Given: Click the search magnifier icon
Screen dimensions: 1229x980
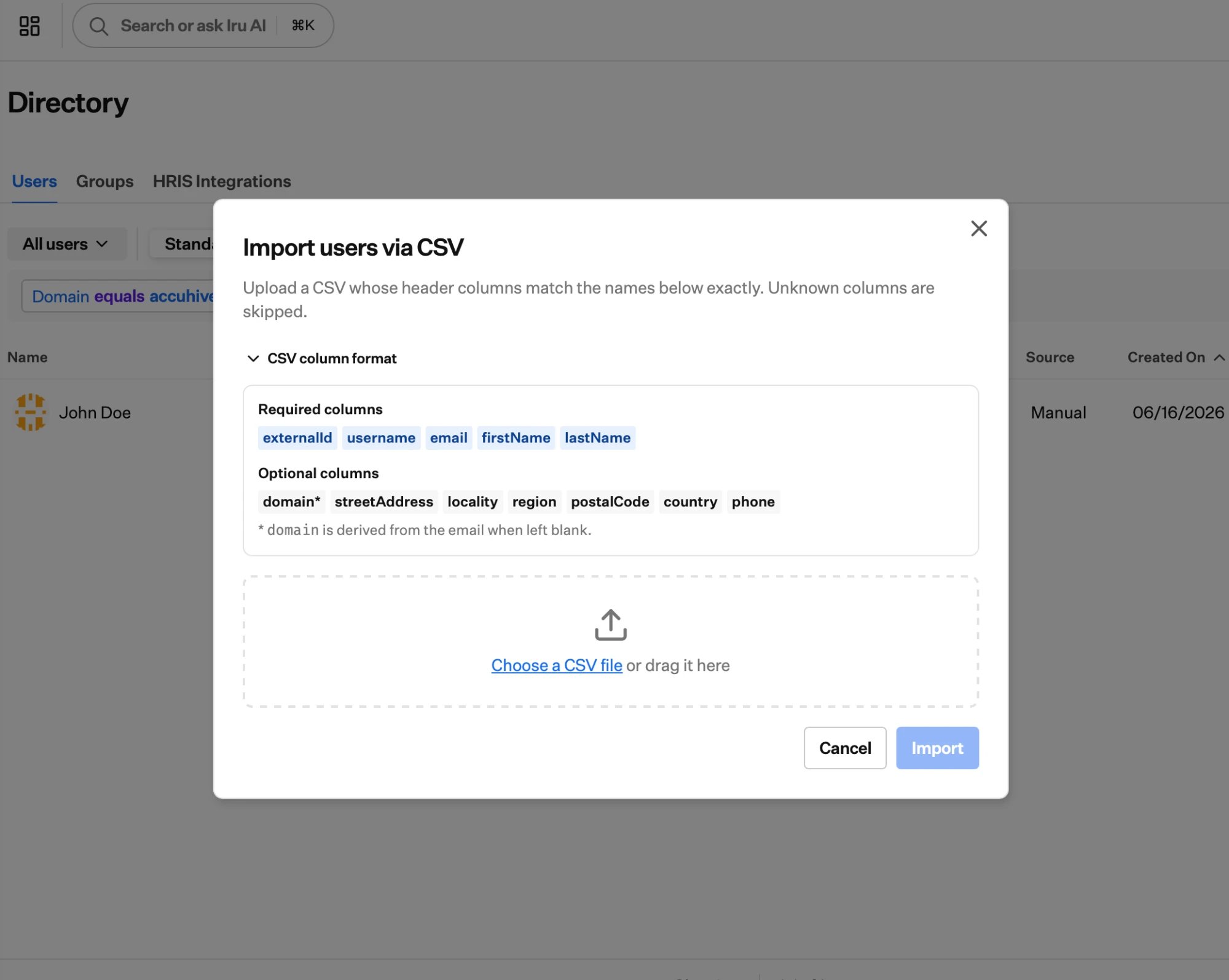Looking at the screenshot, I should click(99, 26).
